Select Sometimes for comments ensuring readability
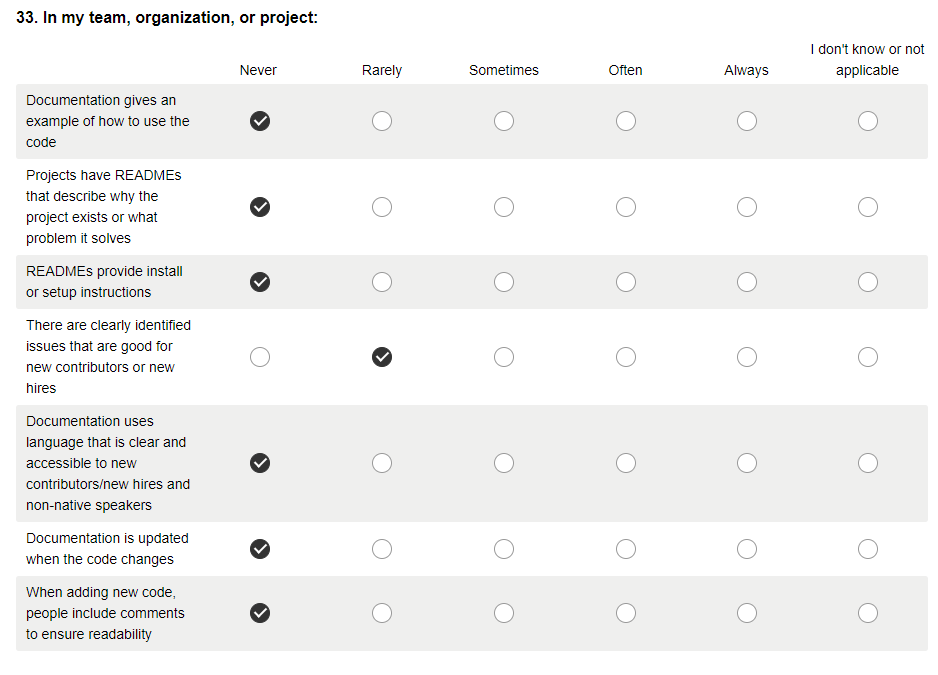The height and width of the screenshot is (675, 938). point(504,613)
